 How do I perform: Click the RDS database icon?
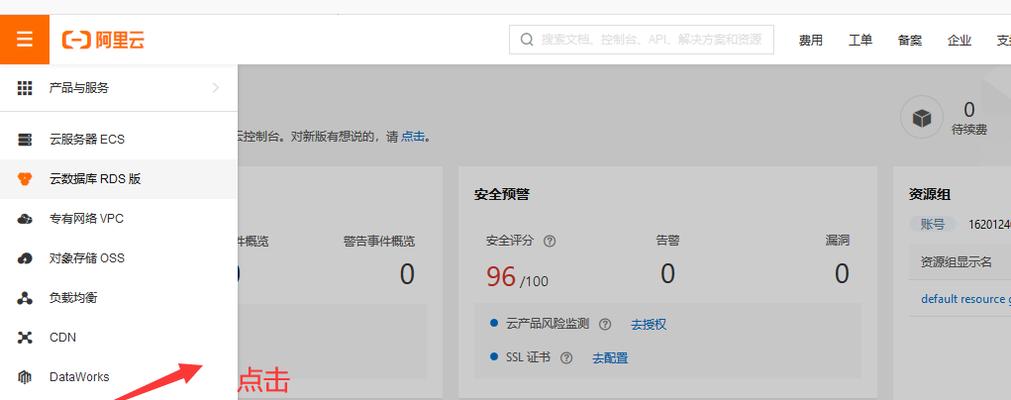(25, 179)
